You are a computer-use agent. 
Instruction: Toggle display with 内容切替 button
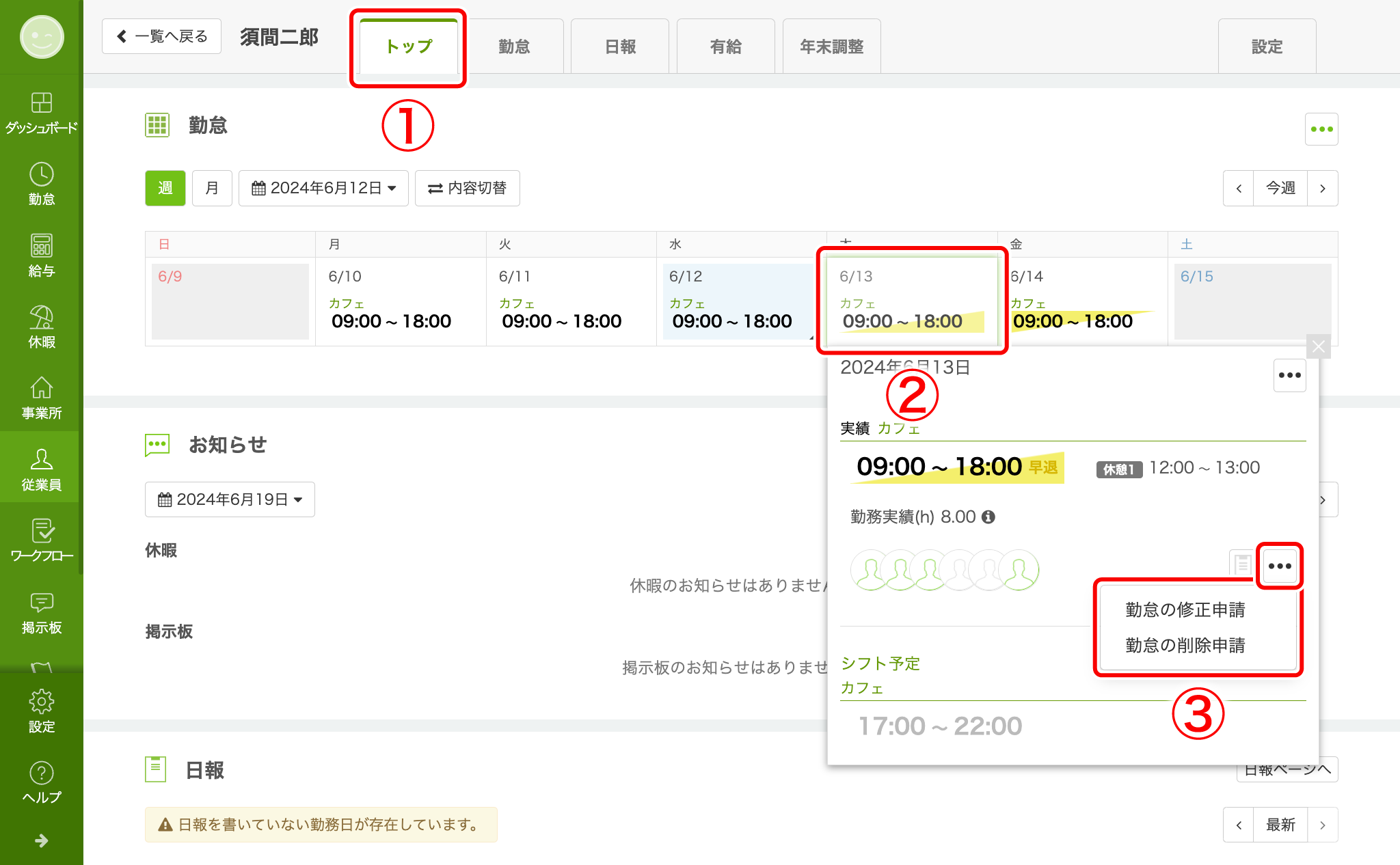(x=468, y=188)
